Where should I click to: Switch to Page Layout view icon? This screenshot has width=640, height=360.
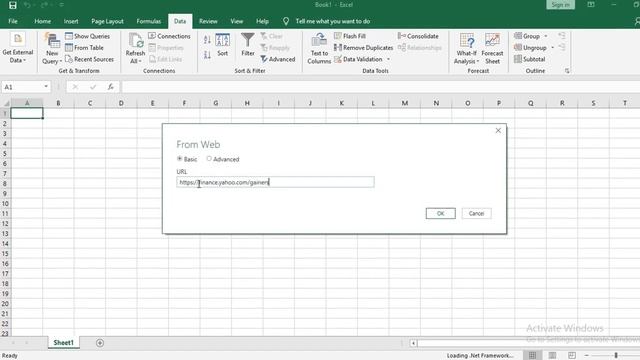[552, 356]
